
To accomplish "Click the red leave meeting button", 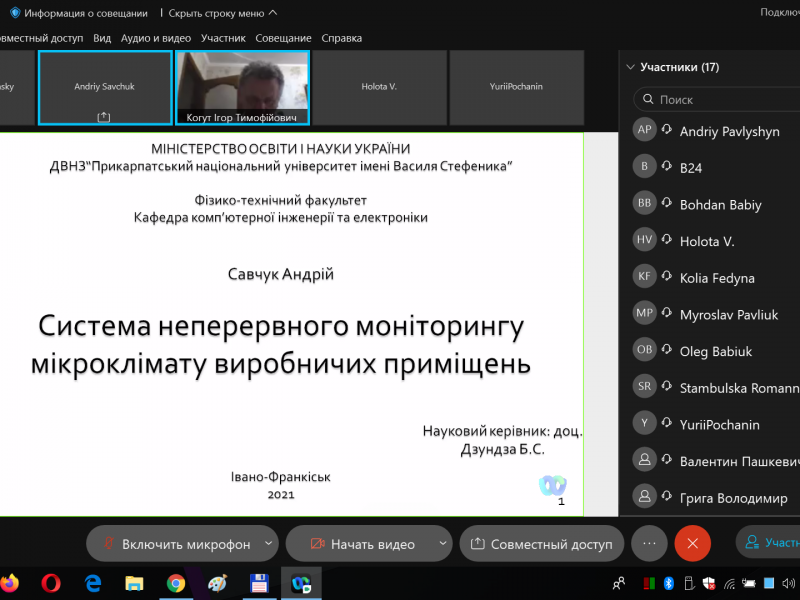I will tap(692, 543).
